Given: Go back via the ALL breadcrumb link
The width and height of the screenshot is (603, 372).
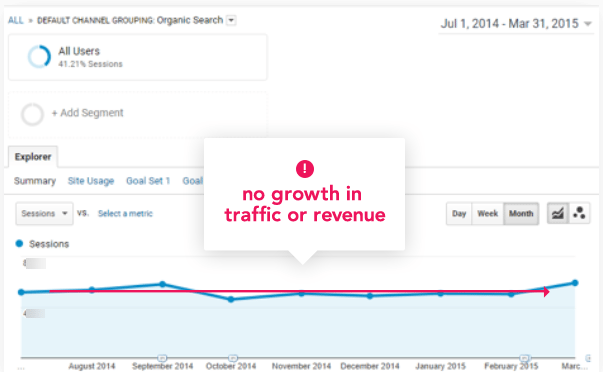Looking at the screenshot, I should pos(15,20).
